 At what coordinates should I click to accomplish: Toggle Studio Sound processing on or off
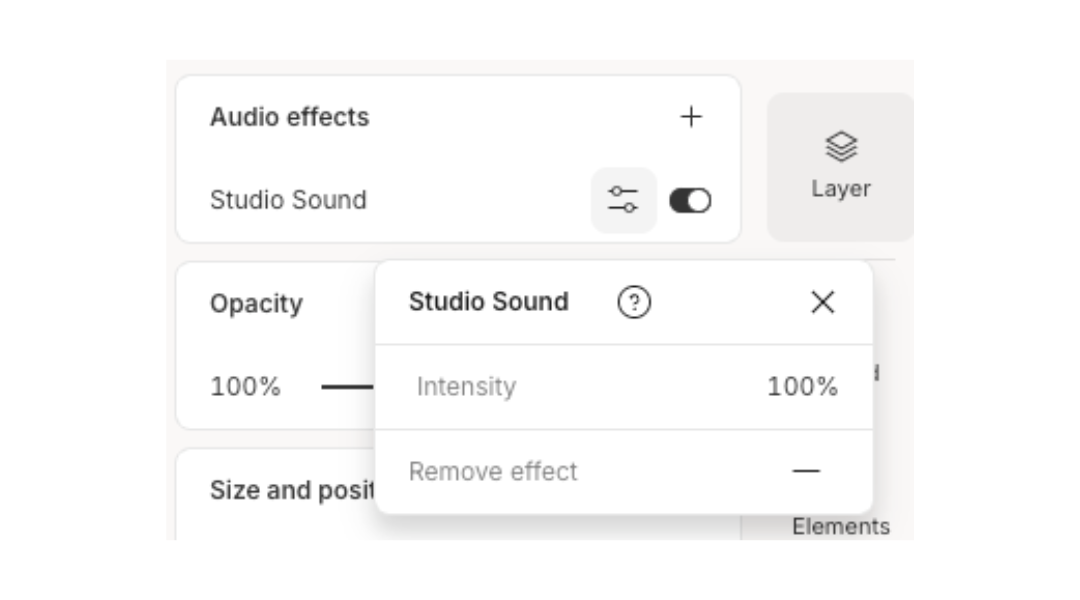point(690,201)
